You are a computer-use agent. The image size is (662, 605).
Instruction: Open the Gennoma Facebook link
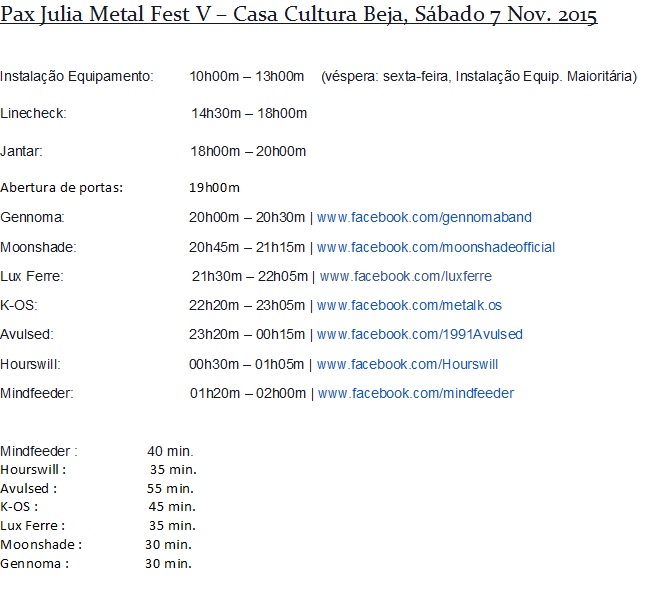pyautogui.click(x=424, y=217)
